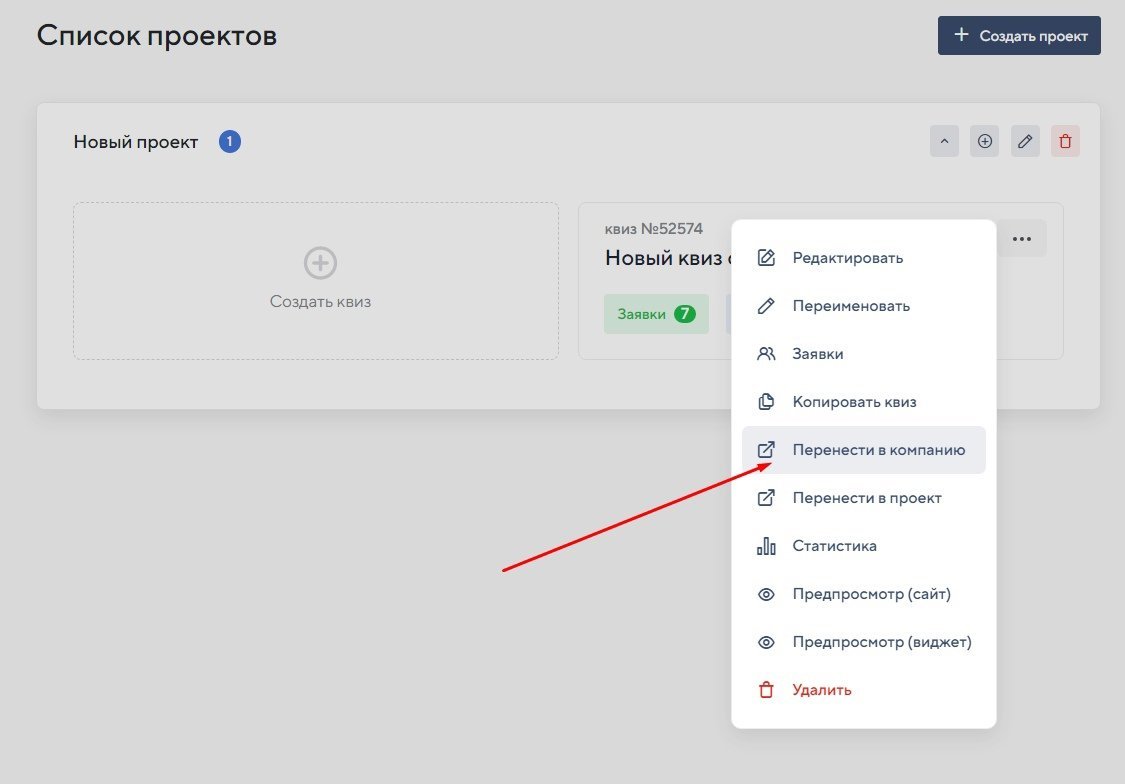1125x784 pixels.
Task: Click the plus icon in project header
Action: click(985, 141)
